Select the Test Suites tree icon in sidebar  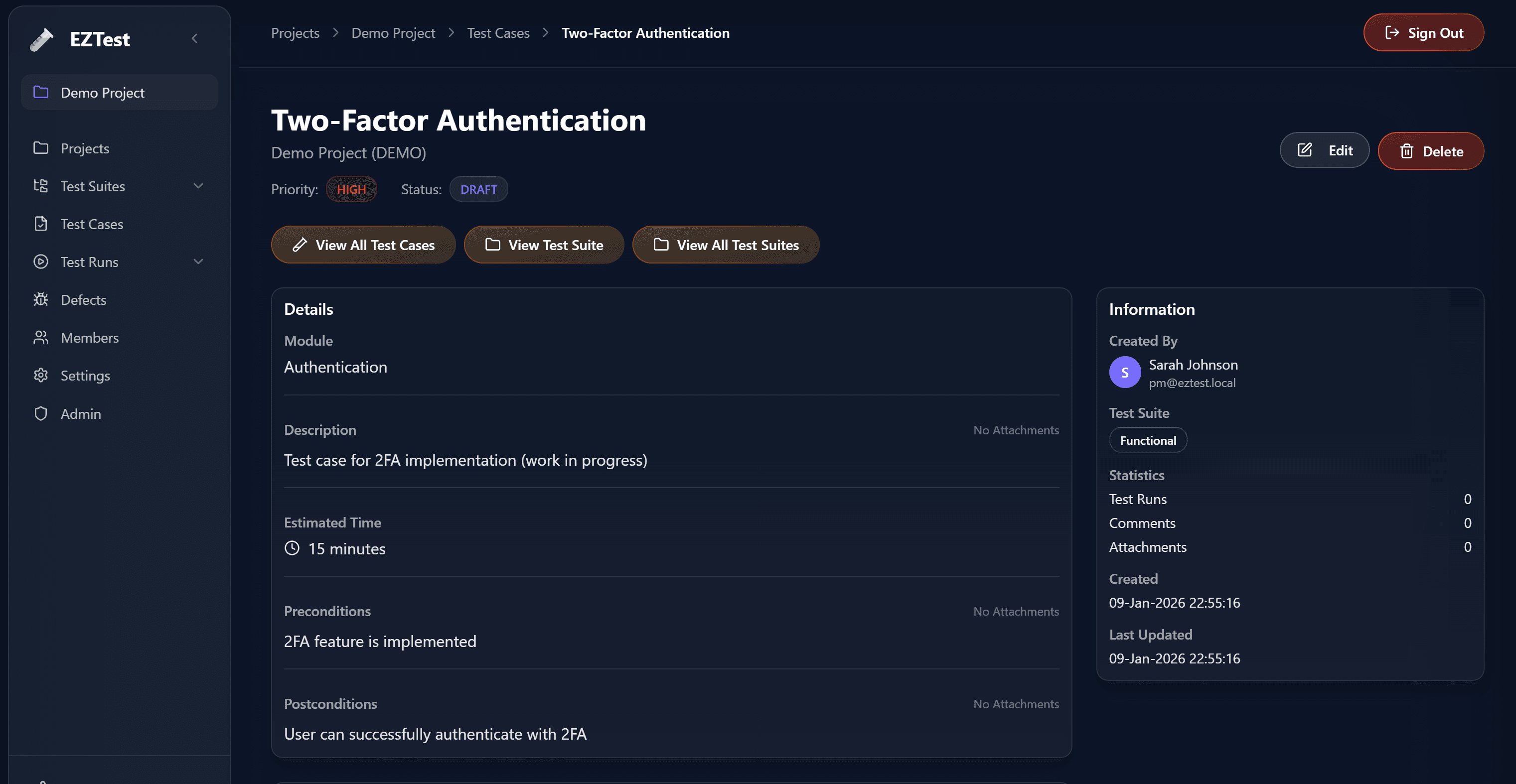point(40,186)
